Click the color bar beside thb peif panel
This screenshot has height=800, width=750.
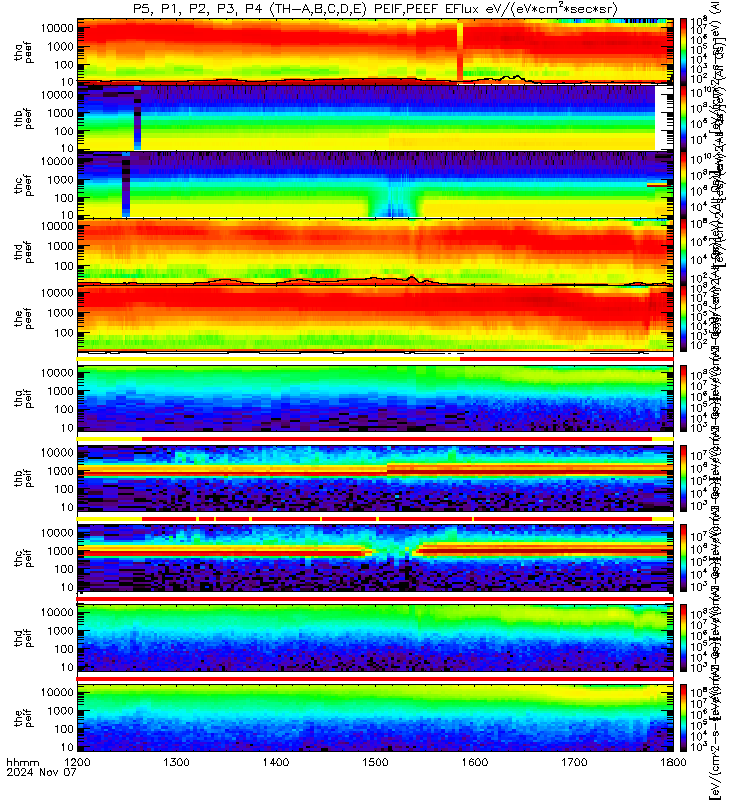[x=683, y=478]
